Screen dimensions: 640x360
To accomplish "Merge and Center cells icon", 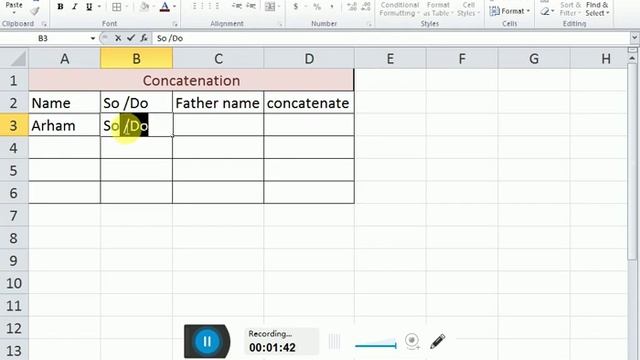I will 270,7.
